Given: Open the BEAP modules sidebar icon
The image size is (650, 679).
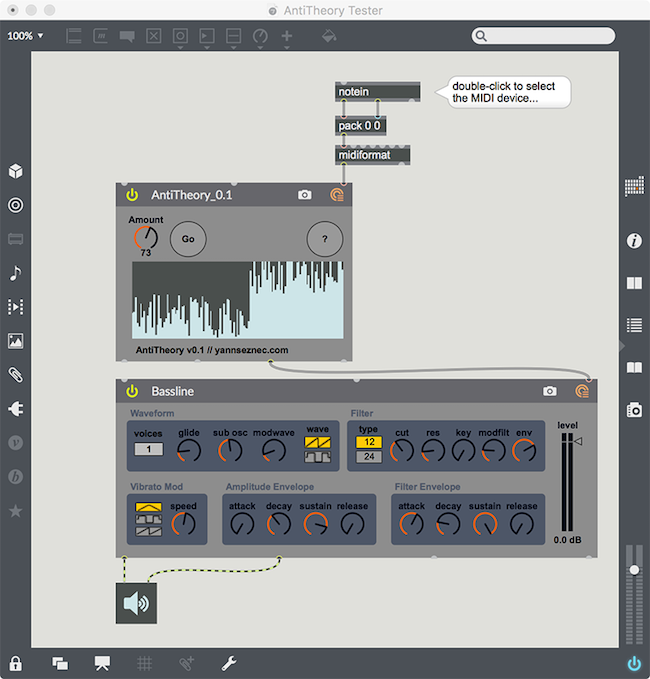Looking at the screenshot, I should [x=16, y=477].
